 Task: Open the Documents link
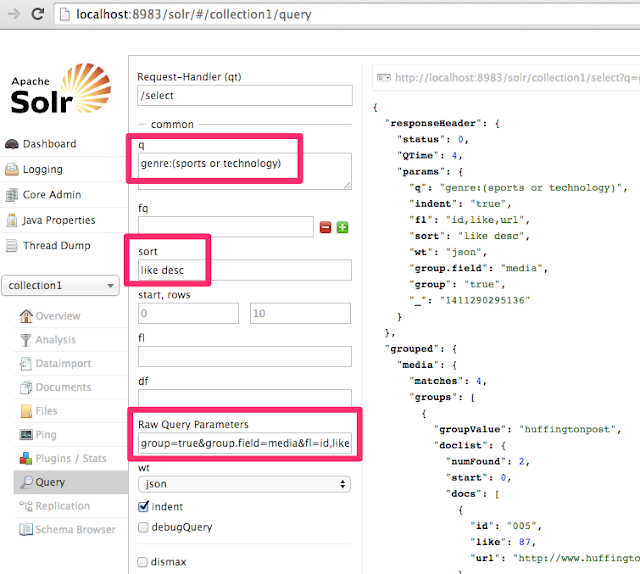point(63,387)
